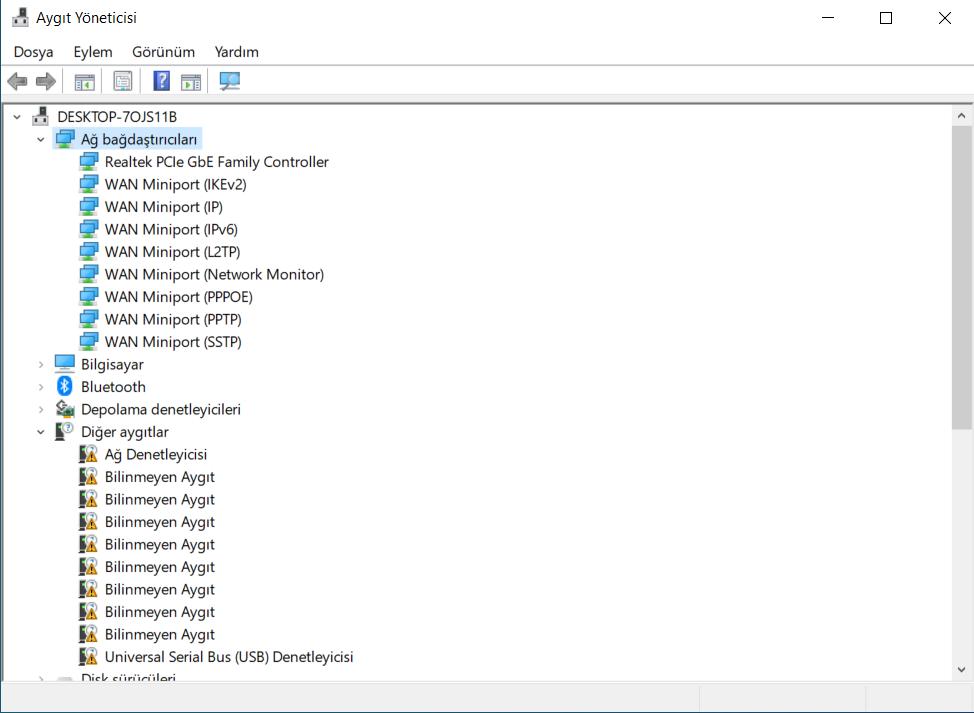Image resolution: width=974 pixels, height=713 pixels.
Task: Toggle the action pane toolbar icon
Action: (x=191, y=81)
